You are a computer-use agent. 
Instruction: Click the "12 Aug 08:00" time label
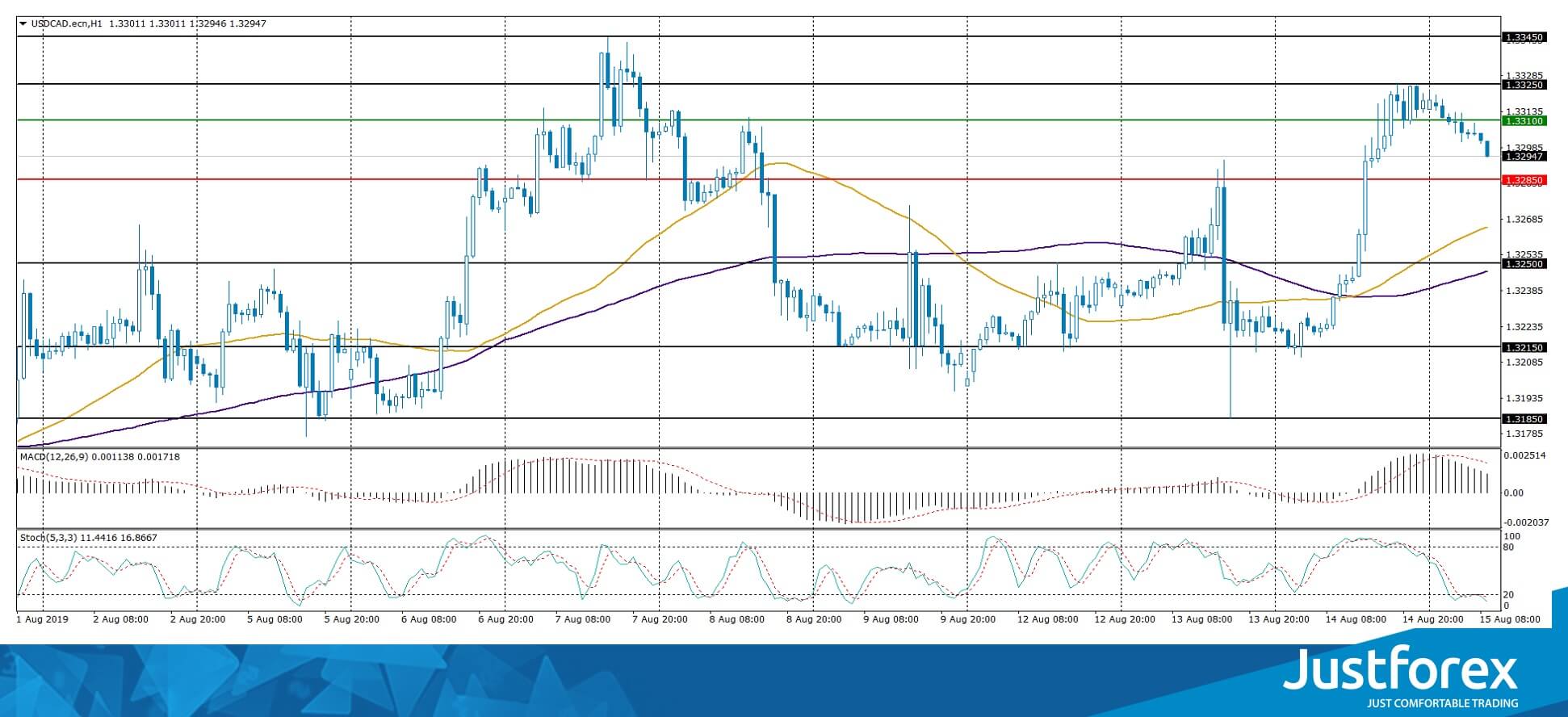tap(1047, 620)
